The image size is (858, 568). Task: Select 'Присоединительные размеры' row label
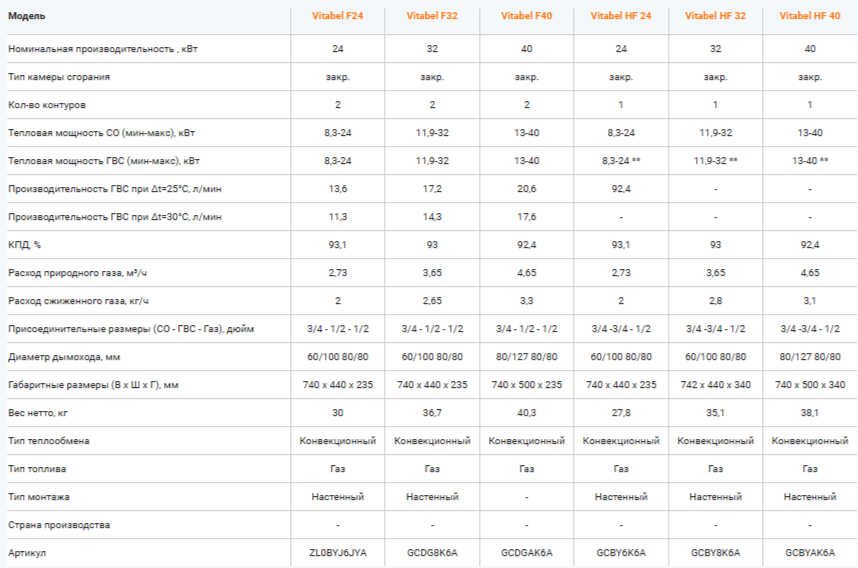[x=131, y=329]
